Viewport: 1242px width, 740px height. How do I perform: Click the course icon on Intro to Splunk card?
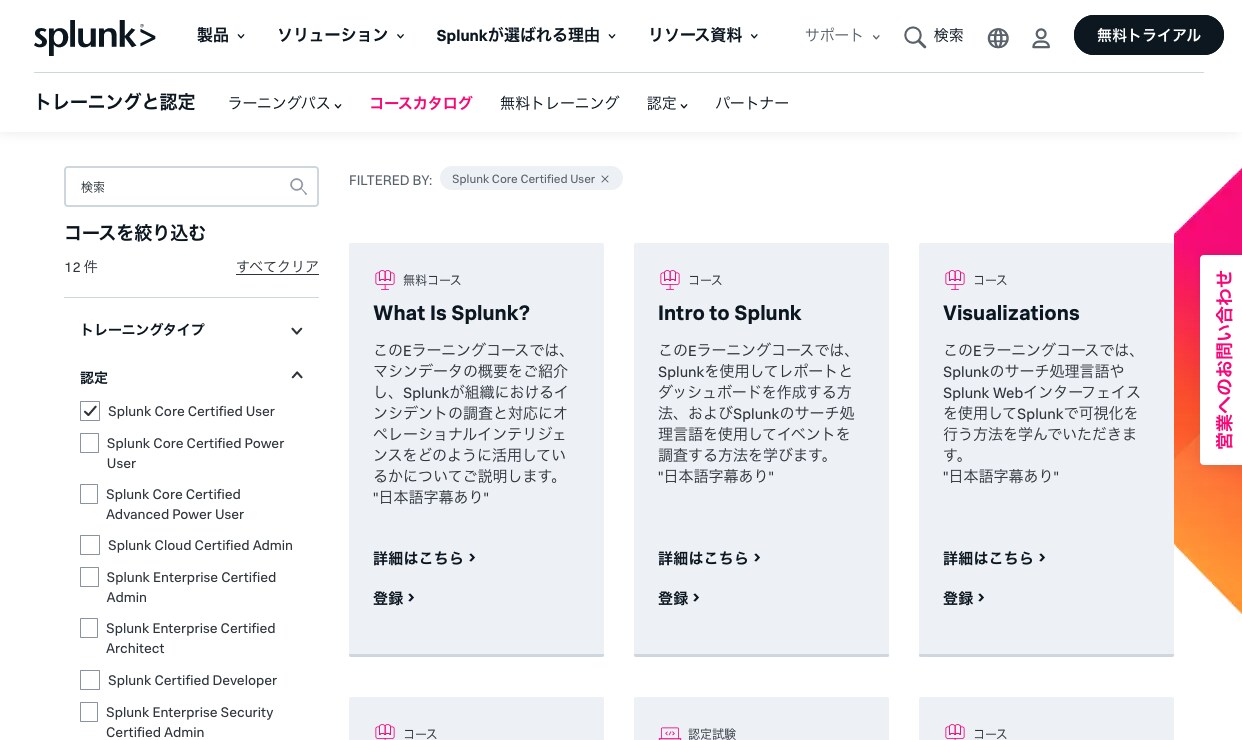pyautogui.click(x=670, y=279)
